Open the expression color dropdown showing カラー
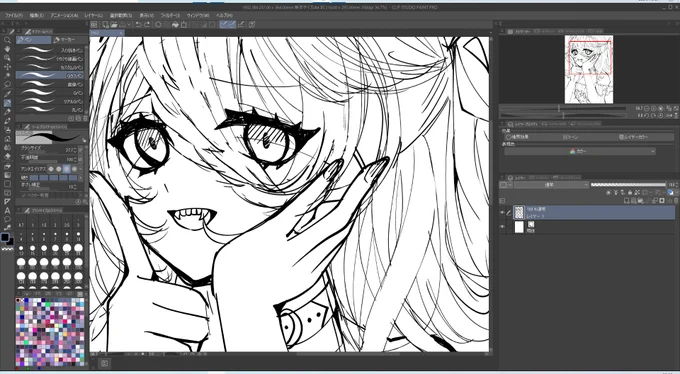This screenshot has width=680, height=374. (579, 151)
